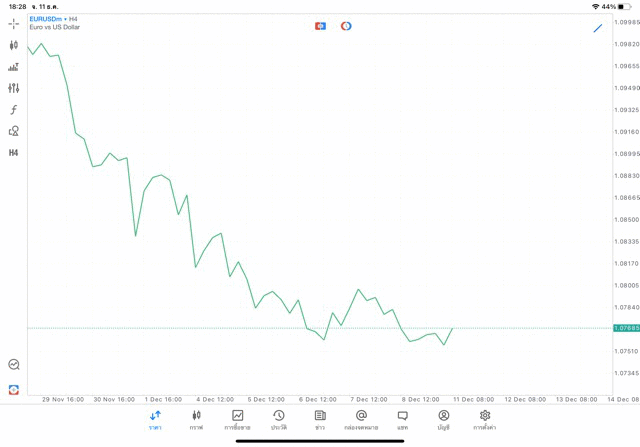Open chart type candlestick selector in sidebar
This screenshot has height=447, width=640.
tap(13, 45)
